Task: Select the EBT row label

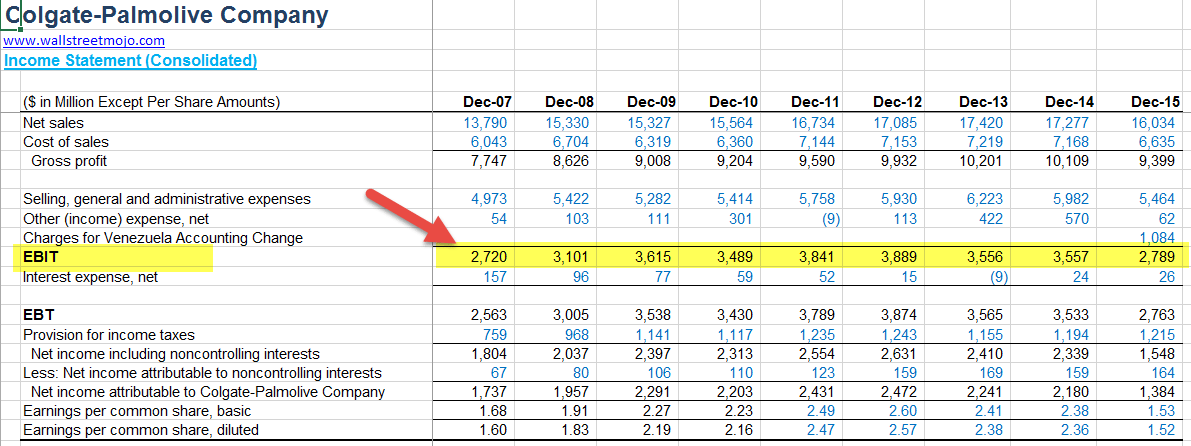Action: (38, 315)
